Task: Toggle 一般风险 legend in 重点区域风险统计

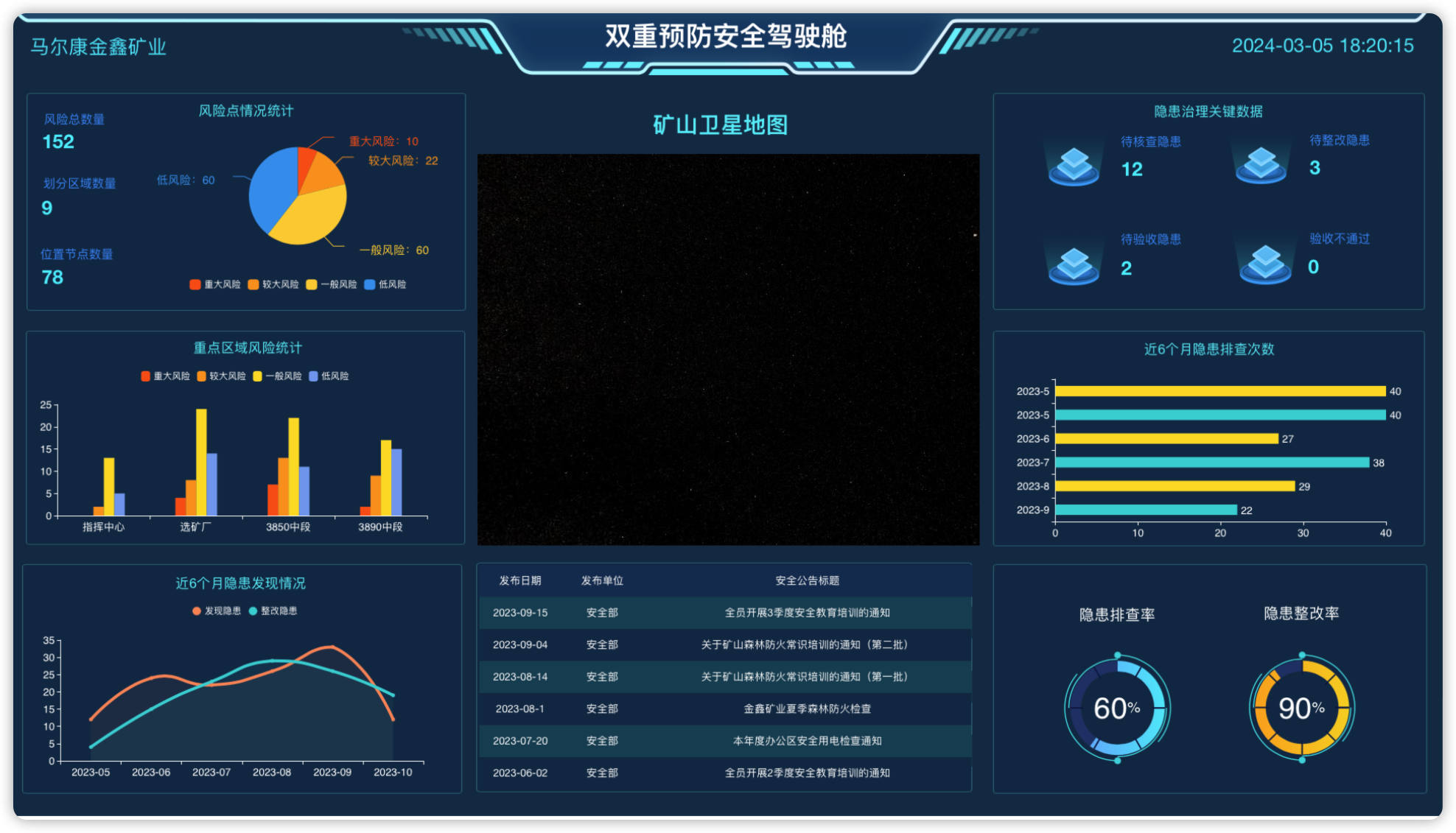Action: 277,376
